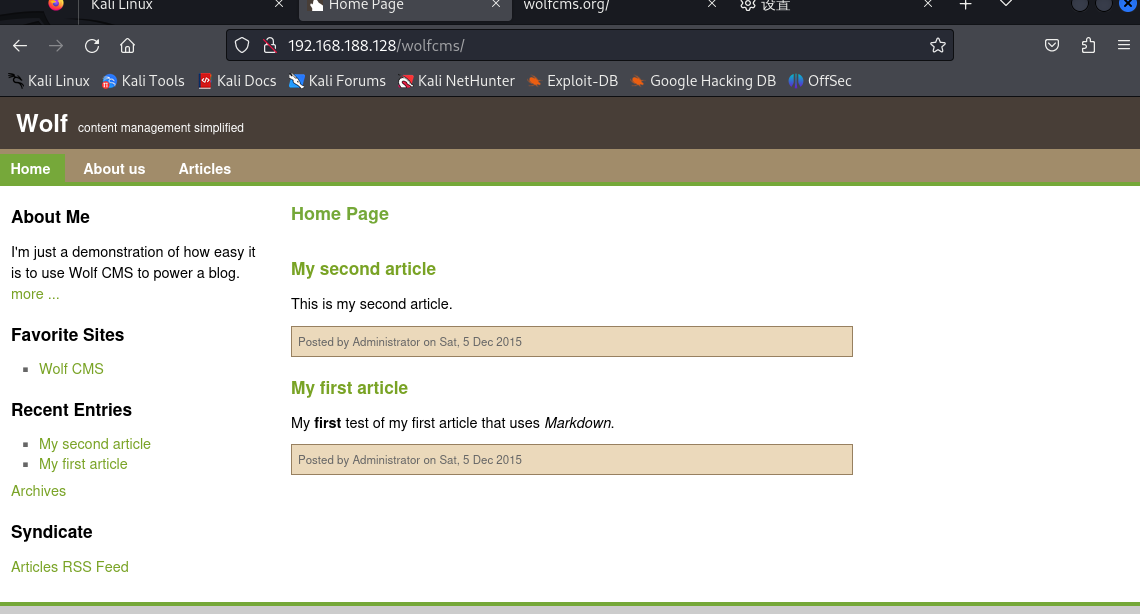Open a new browser tab with plus

coord(966,5)
